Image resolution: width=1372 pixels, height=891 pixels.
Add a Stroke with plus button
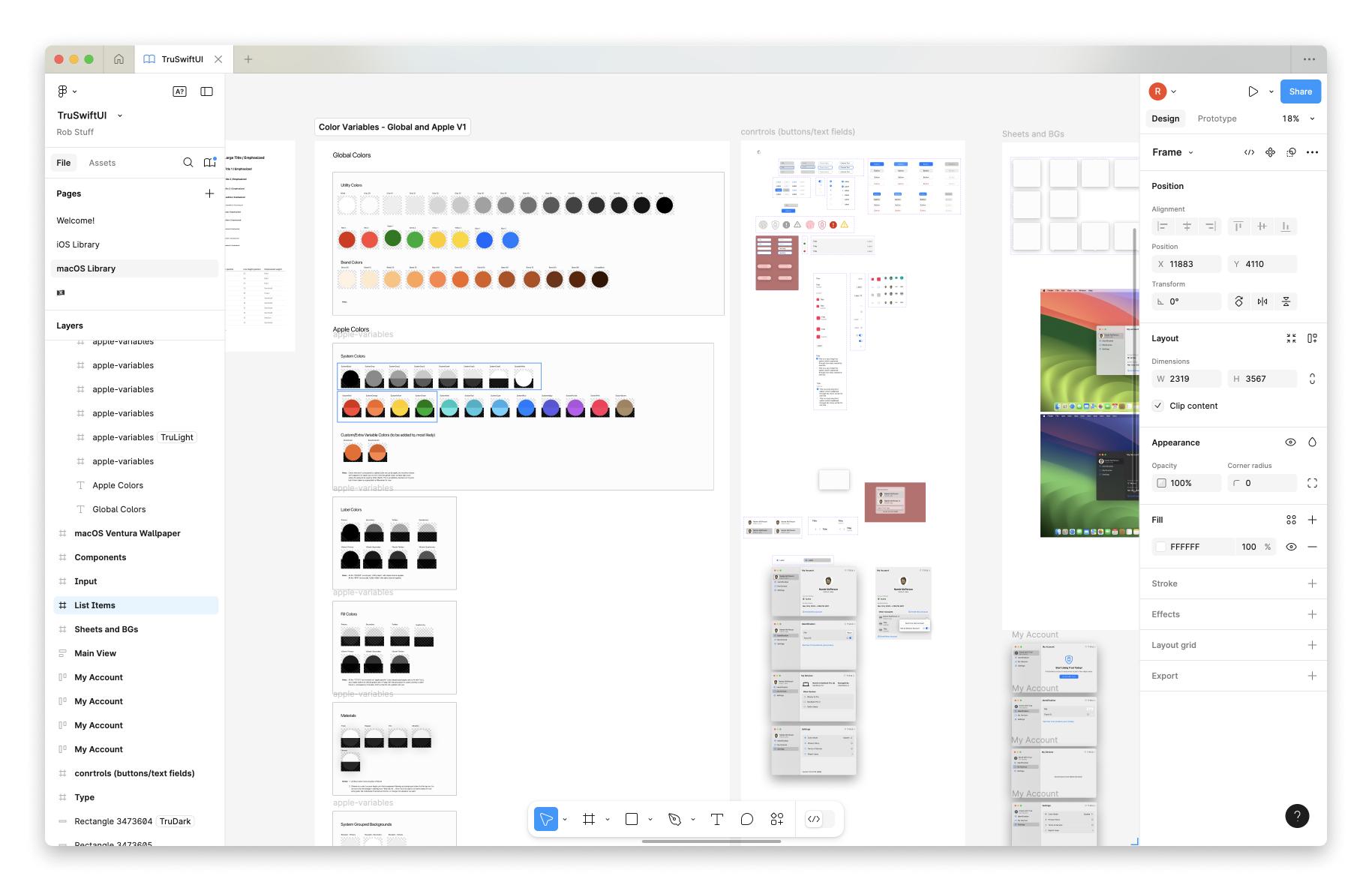pyautogui.click(x=1312, y=583)
